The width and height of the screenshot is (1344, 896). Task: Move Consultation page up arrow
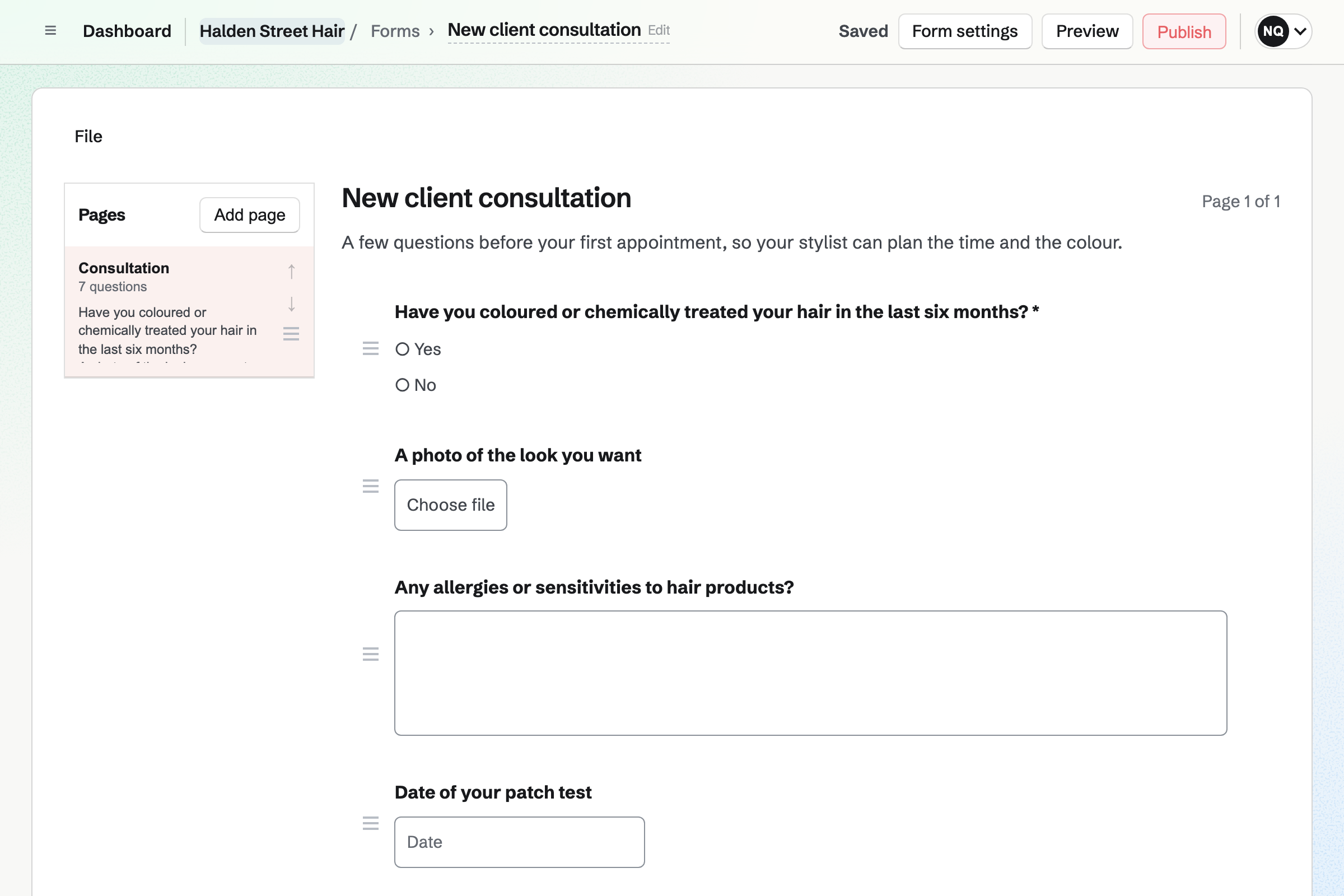[291, 272]
